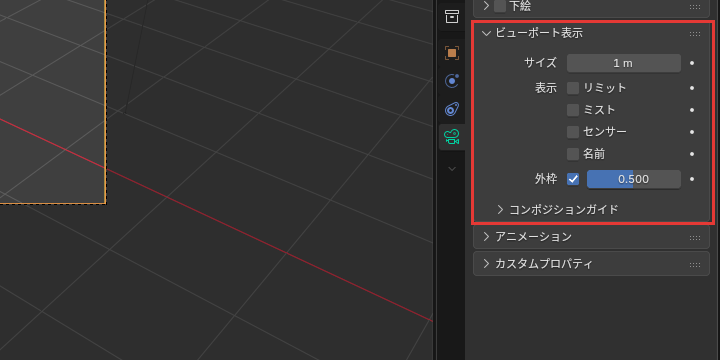The height and width of the screenshot is (360, 720).
Task: Click the サイズ field showing 1 m
Action: tap(624, 63)
